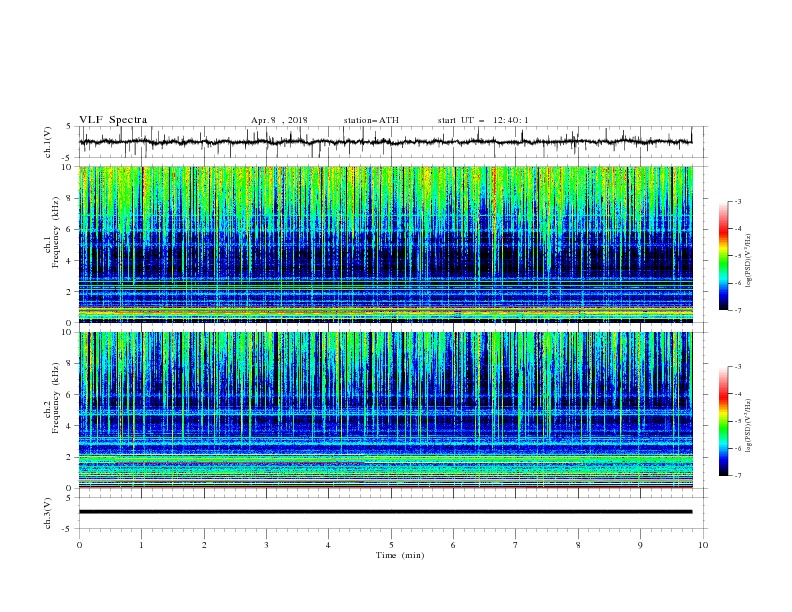The height and width of the screenshot is (612, 792).
Task: Click the ch.1 voltage waveform trace
Action: [385, 142]
